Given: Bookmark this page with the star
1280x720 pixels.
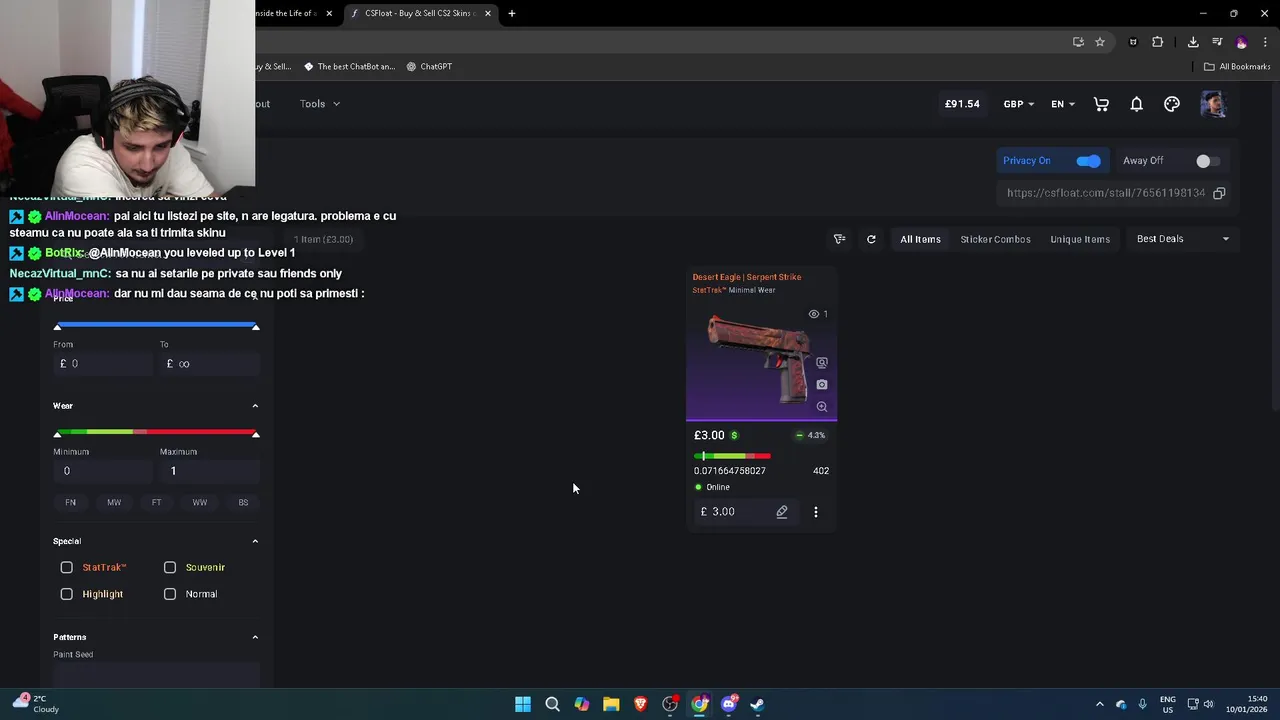Looking at the screenshot, I should coord(1100,42).
